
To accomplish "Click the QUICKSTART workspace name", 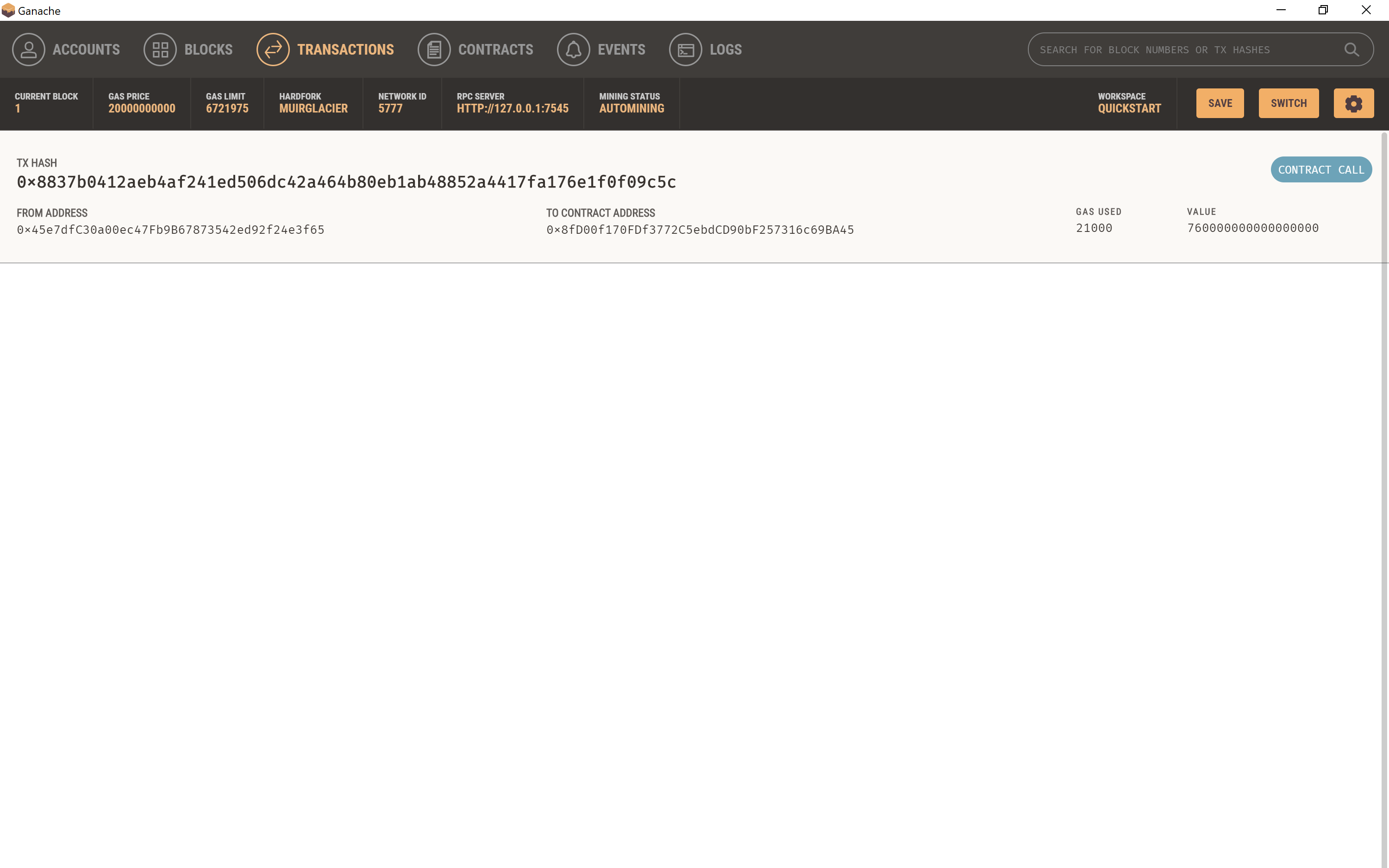I will [1129, 108].
